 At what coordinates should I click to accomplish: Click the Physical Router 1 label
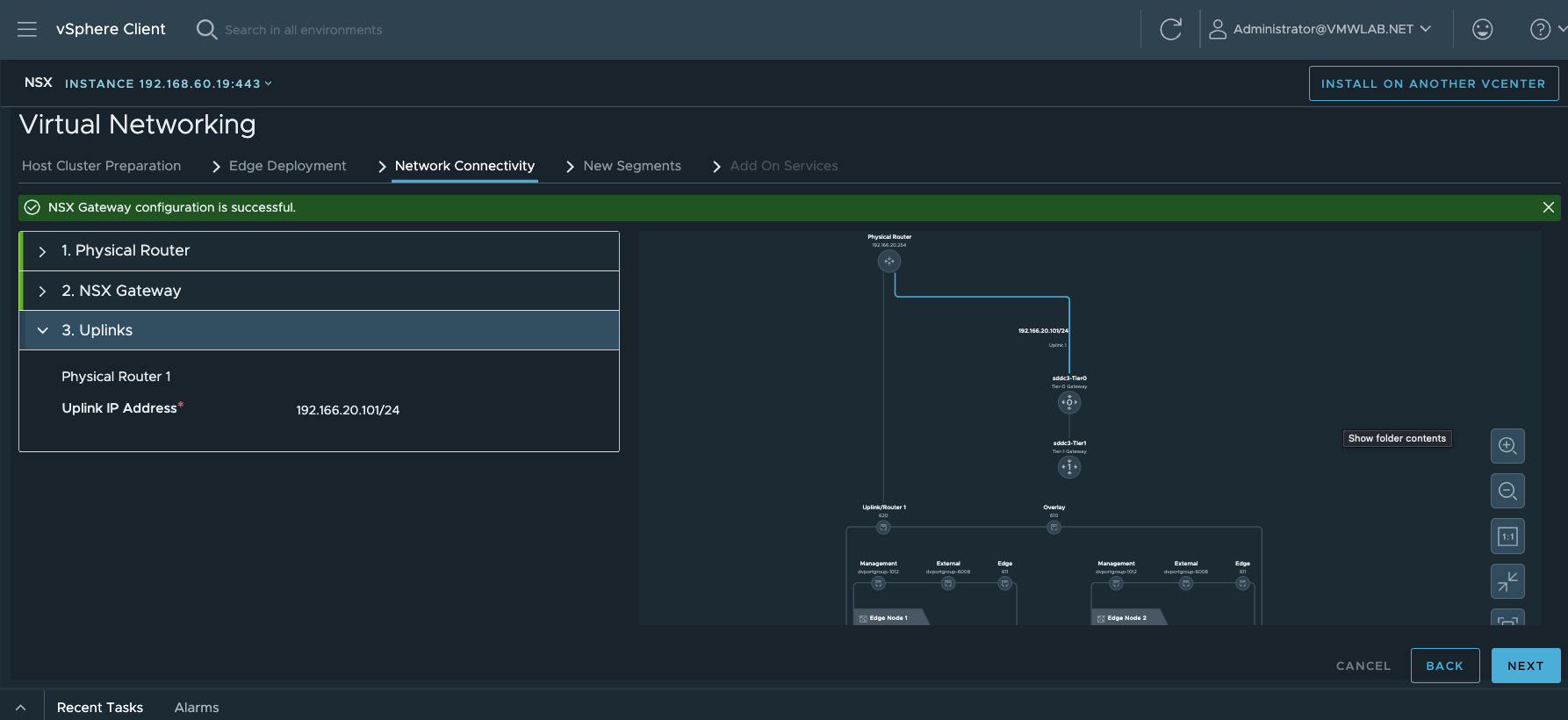pyautogui.click(x=116, y=377)
